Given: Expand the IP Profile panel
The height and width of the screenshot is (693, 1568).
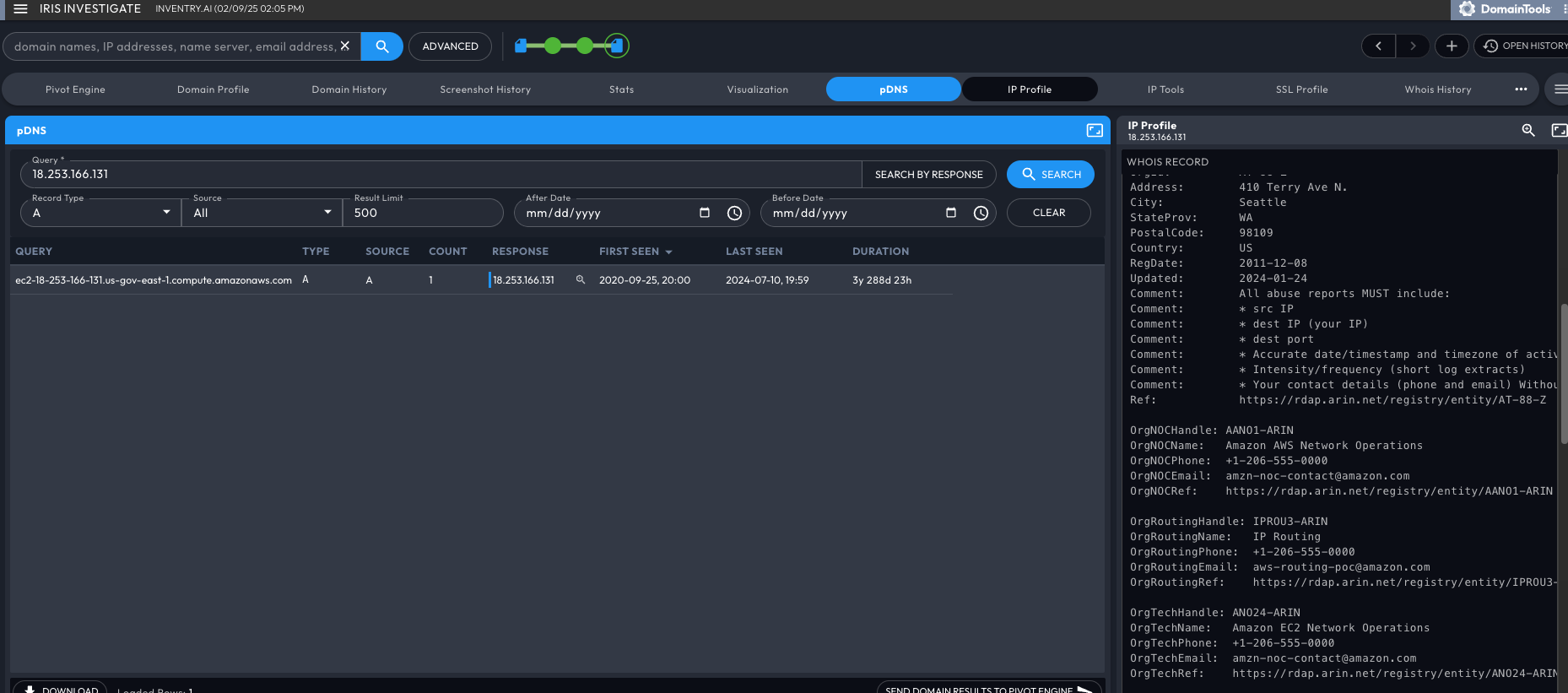Looking at the screenshot, I should 1560,130.
